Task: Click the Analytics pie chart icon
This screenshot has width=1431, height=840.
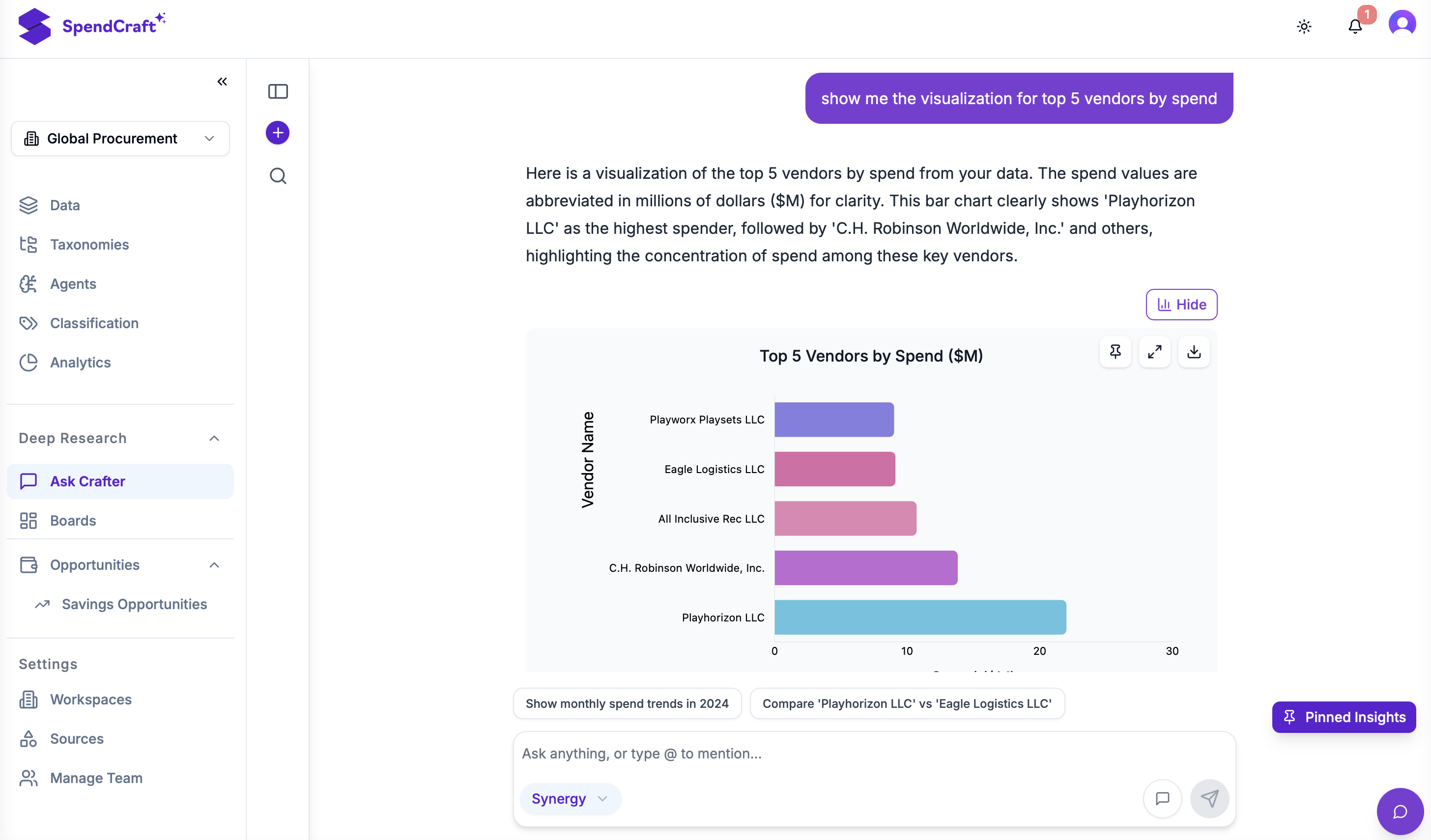Action: pyautogui.click(x=29, y=362)
